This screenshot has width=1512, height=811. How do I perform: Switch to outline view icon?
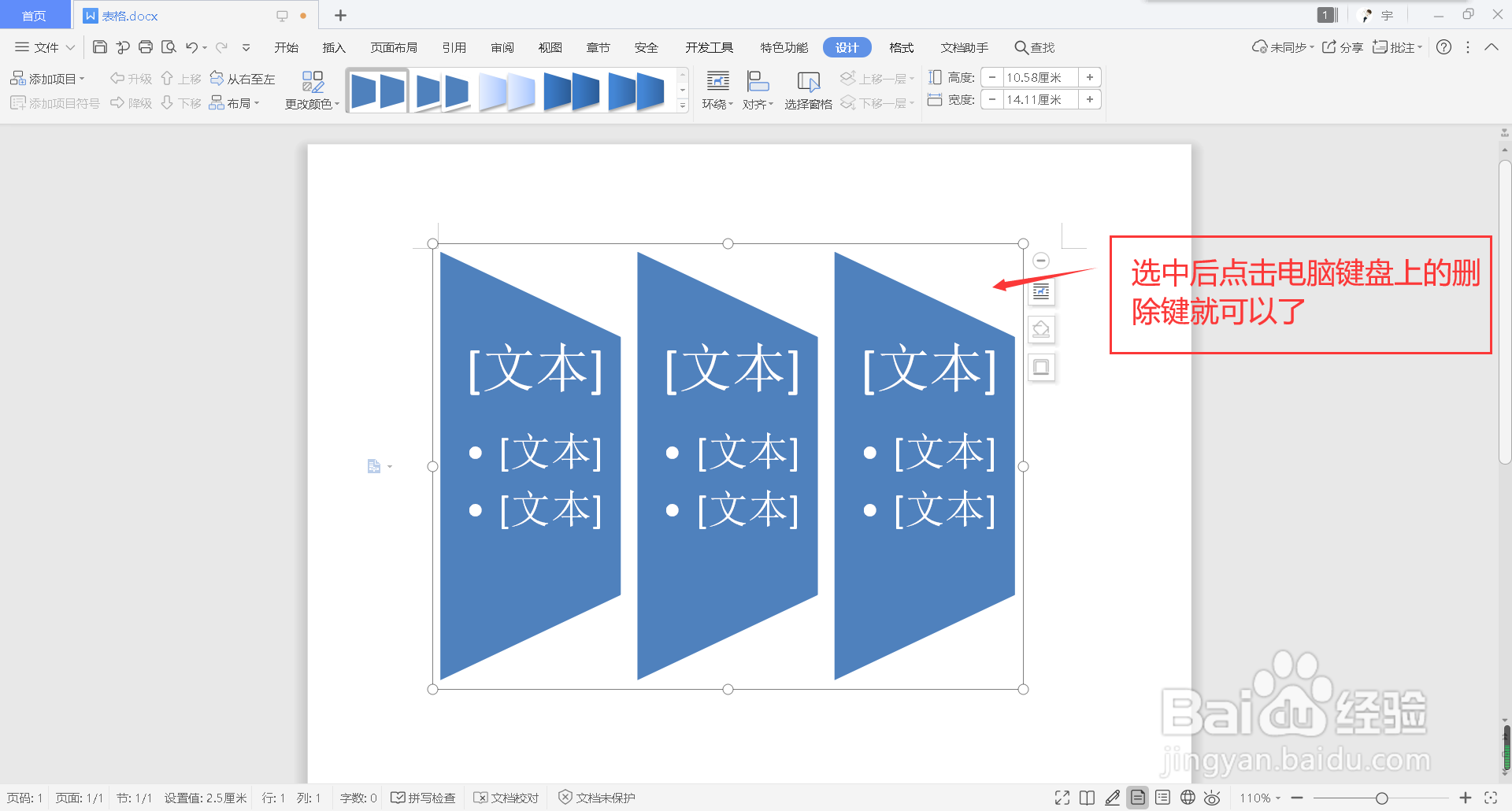coord(1162,798)
